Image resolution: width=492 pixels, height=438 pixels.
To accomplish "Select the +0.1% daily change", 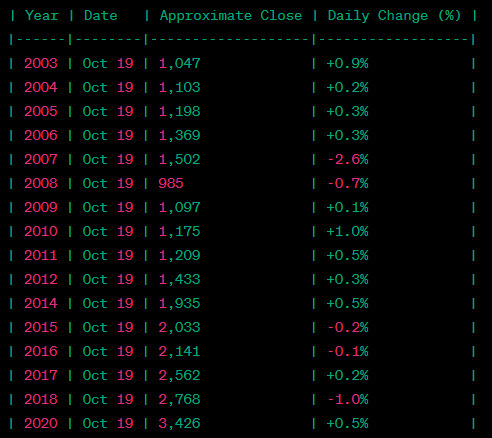I will click(348, 207).
